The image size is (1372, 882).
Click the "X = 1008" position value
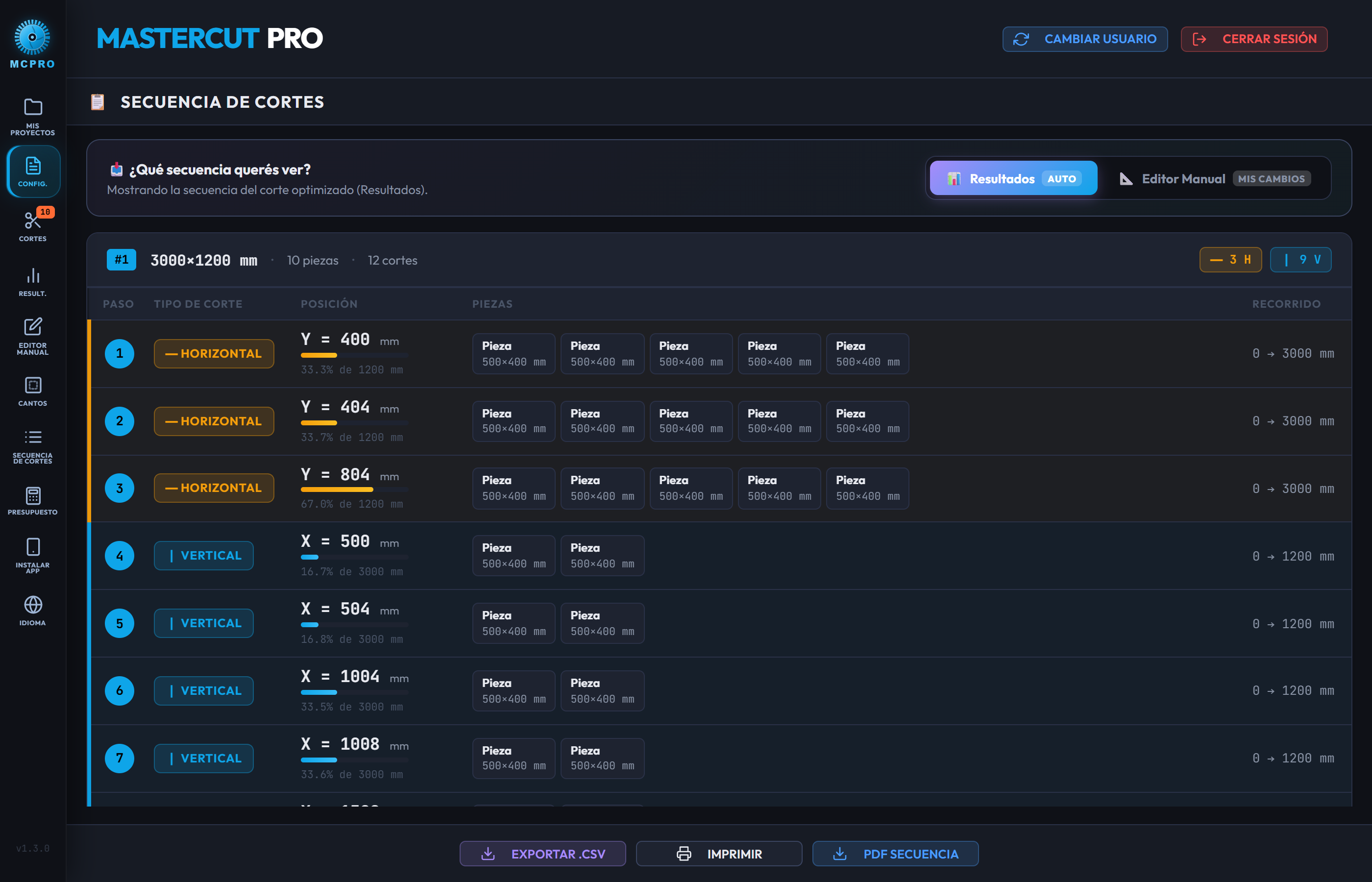(340, 744)
